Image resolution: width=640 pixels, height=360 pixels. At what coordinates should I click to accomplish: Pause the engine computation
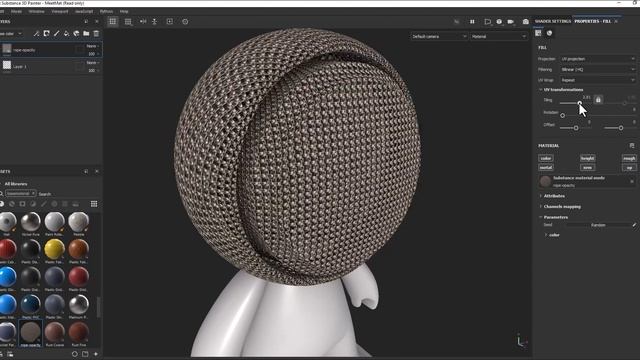[x=472, y=22]
